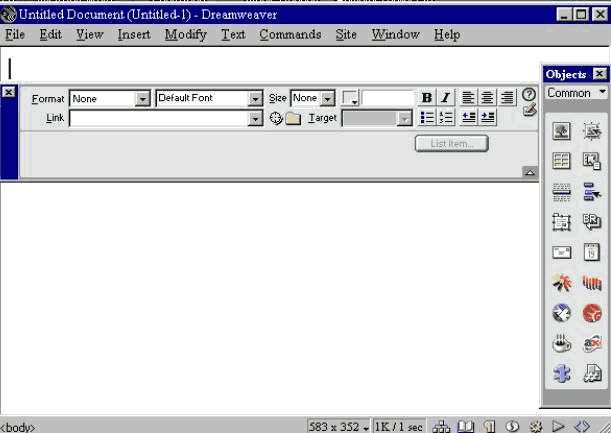
Task: Insert an Image from the Objects panel
Action: (x=562, y=131)
